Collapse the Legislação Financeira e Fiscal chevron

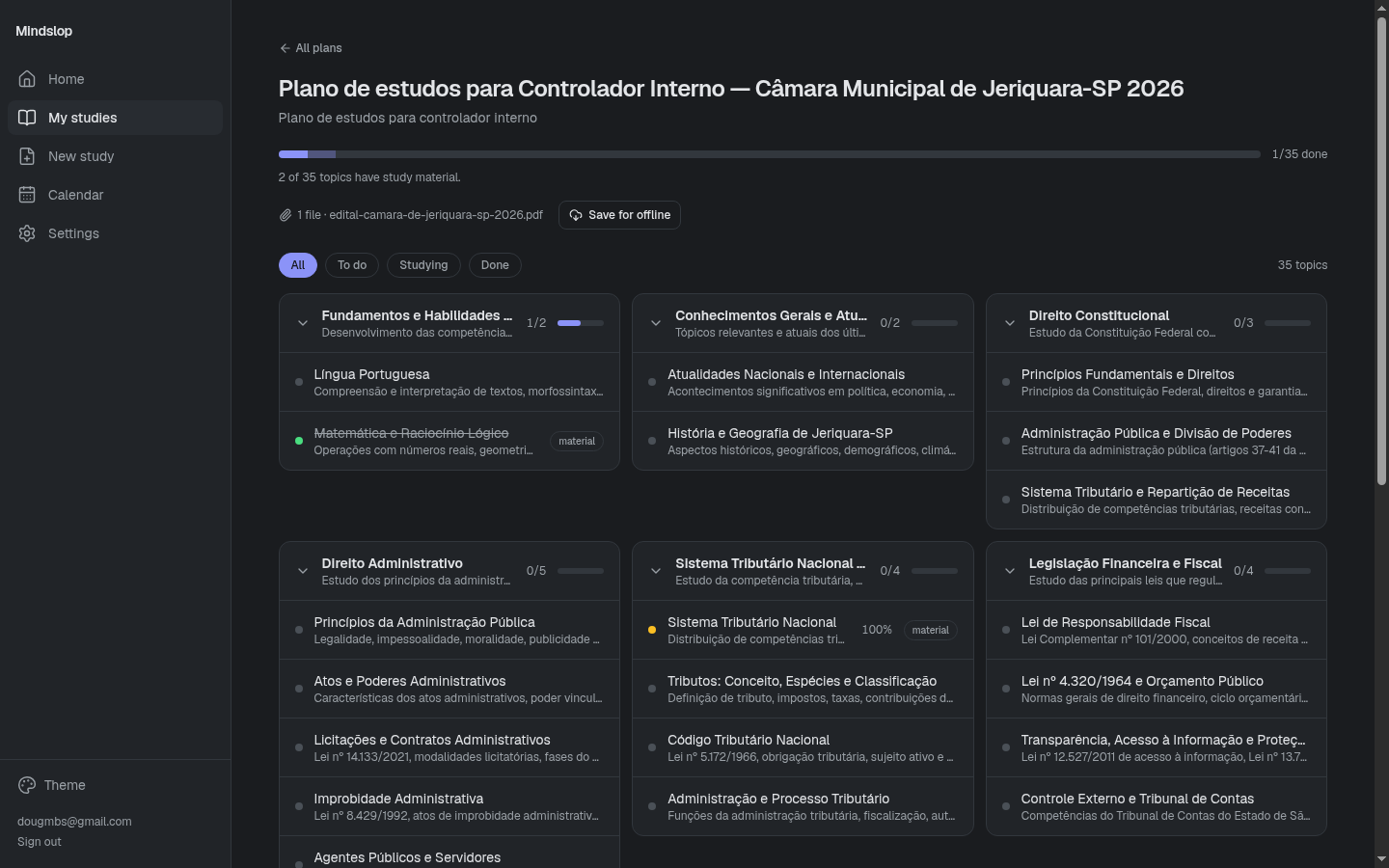(1010, 571)
